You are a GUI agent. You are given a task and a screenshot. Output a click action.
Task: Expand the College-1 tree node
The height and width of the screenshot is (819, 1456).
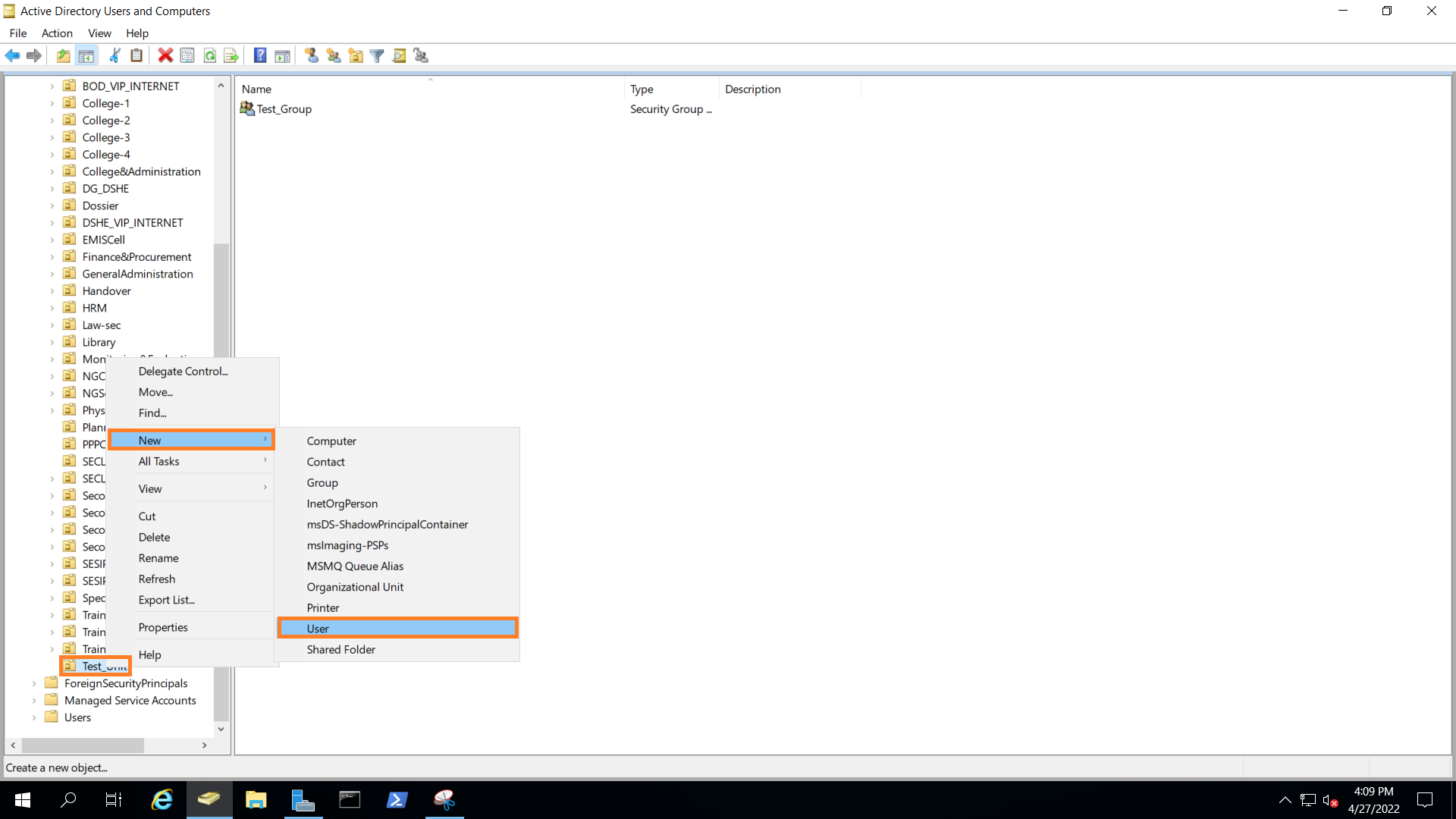click(x=52, y=103)
